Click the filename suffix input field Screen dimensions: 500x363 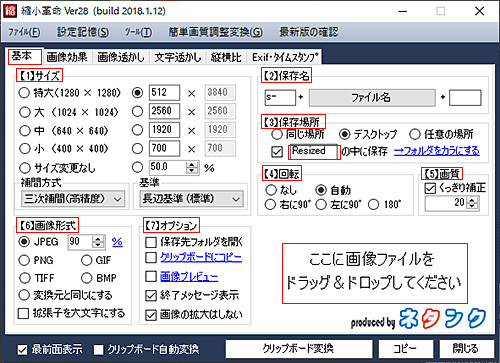click(x=465, y=98)
